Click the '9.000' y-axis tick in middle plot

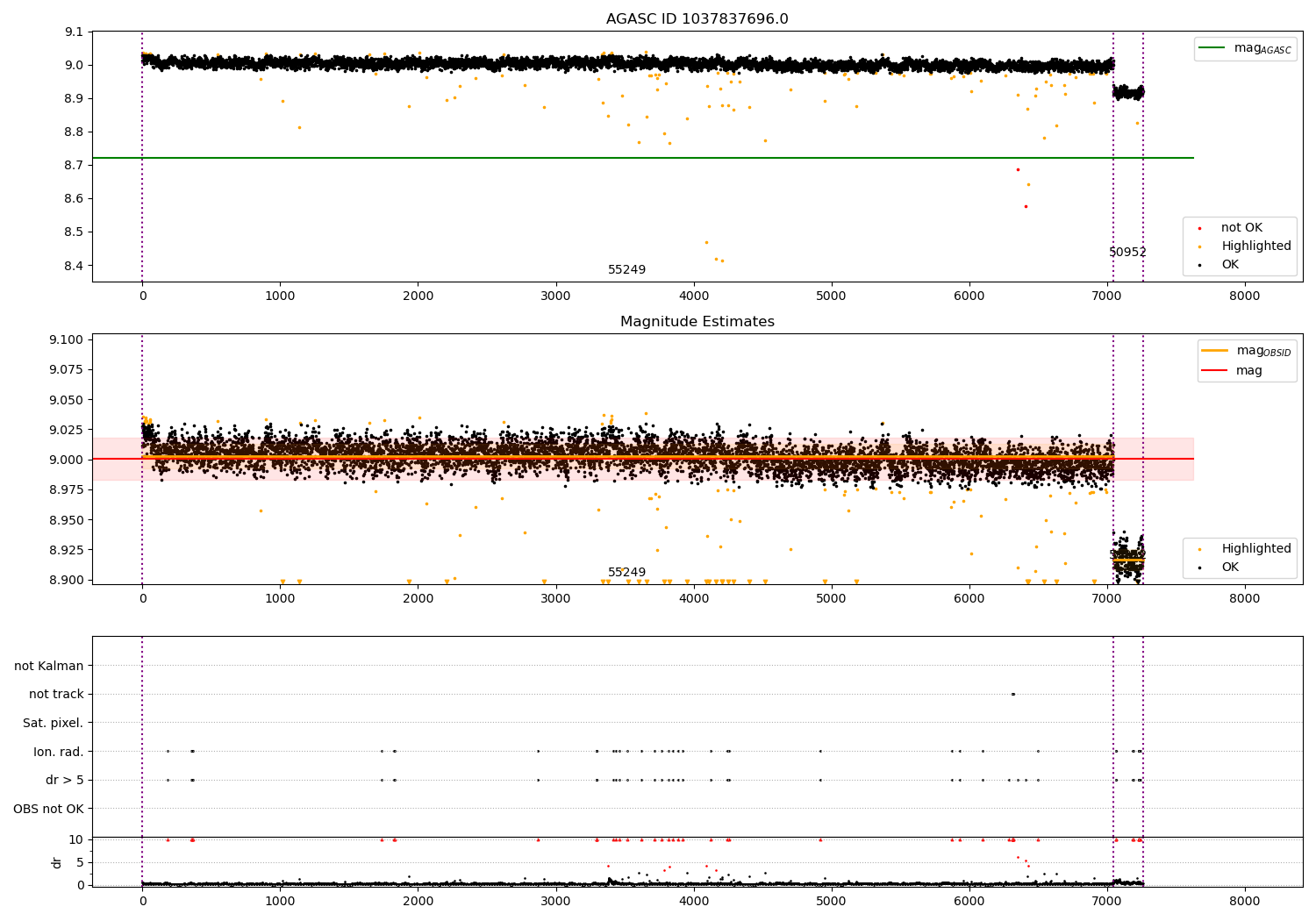67,460
